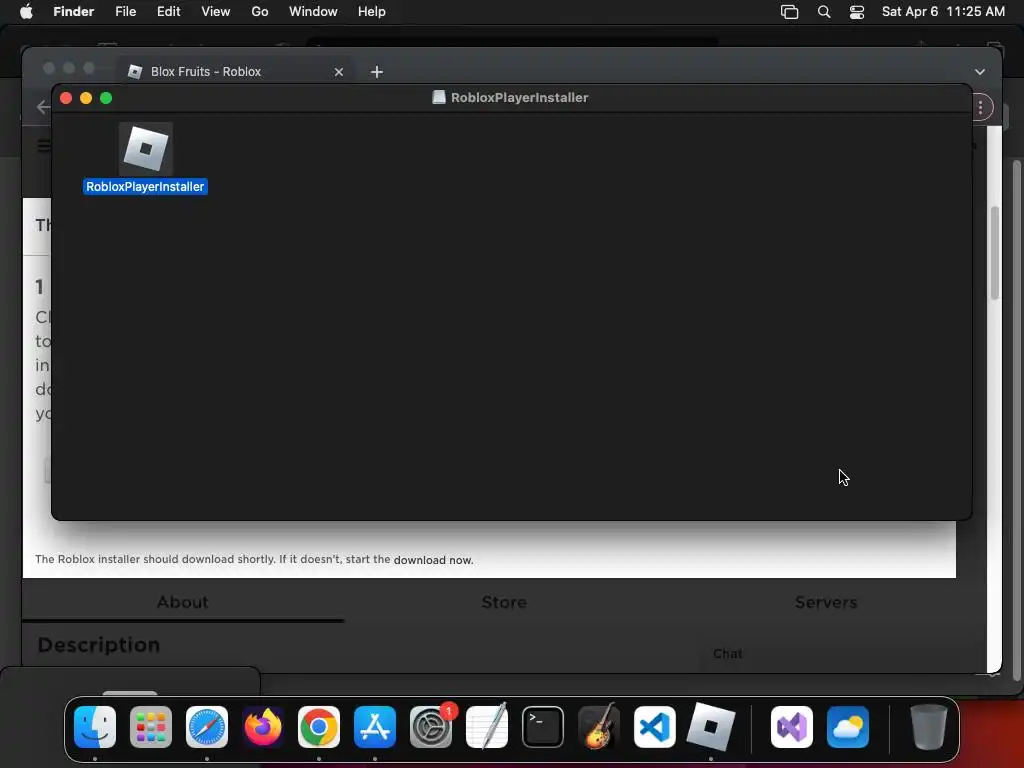Open the File menu
This screenshot has width=1024, height=768.
(125, 12)
